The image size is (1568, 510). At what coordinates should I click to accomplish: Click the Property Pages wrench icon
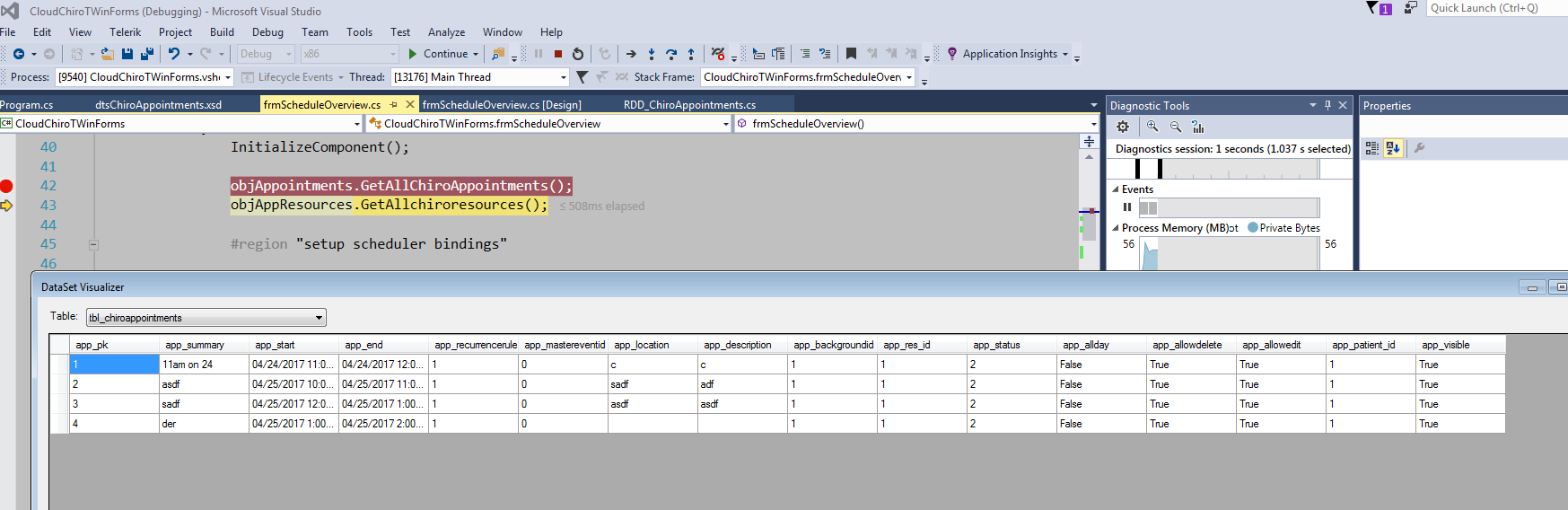1420,148
